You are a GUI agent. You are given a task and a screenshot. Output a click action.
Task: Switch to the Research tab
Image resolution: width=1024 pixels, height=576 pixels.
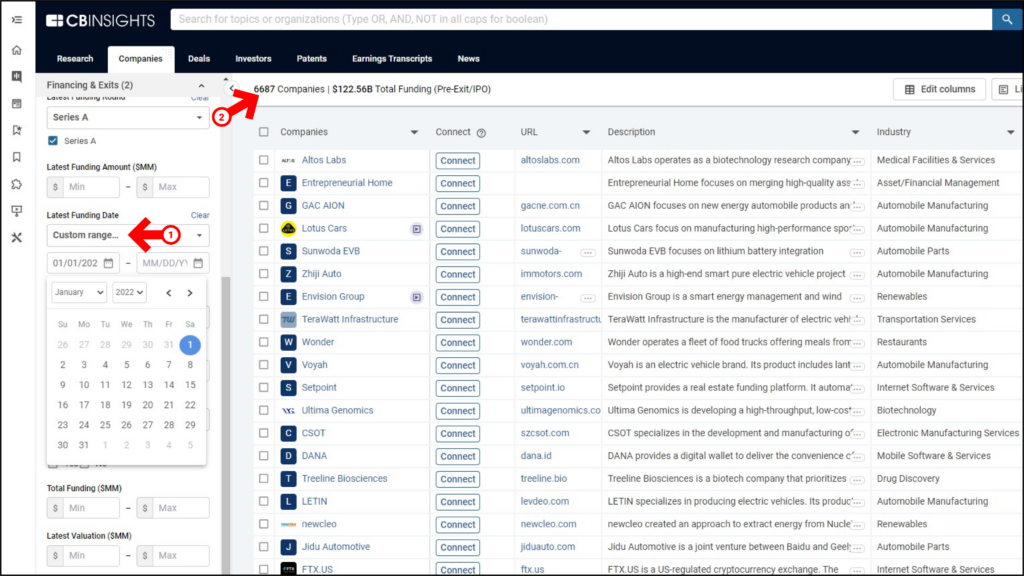point(75,59)
